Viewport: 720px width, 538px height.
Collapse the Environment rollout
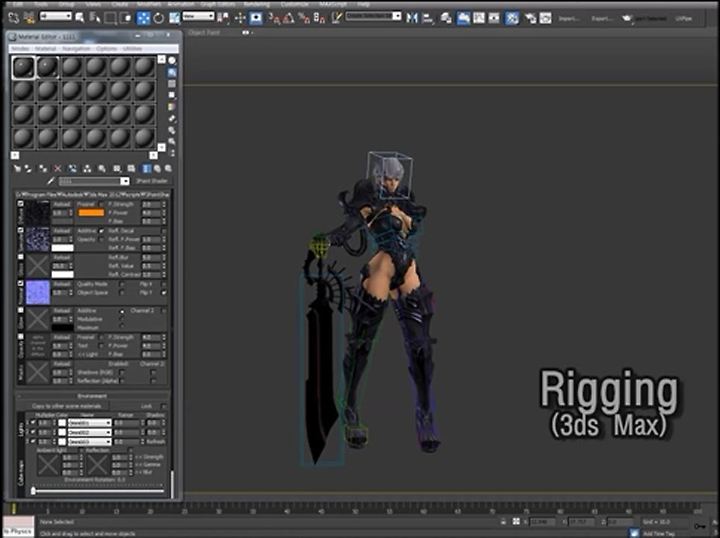pyautogui.click(x=93, y=396)
